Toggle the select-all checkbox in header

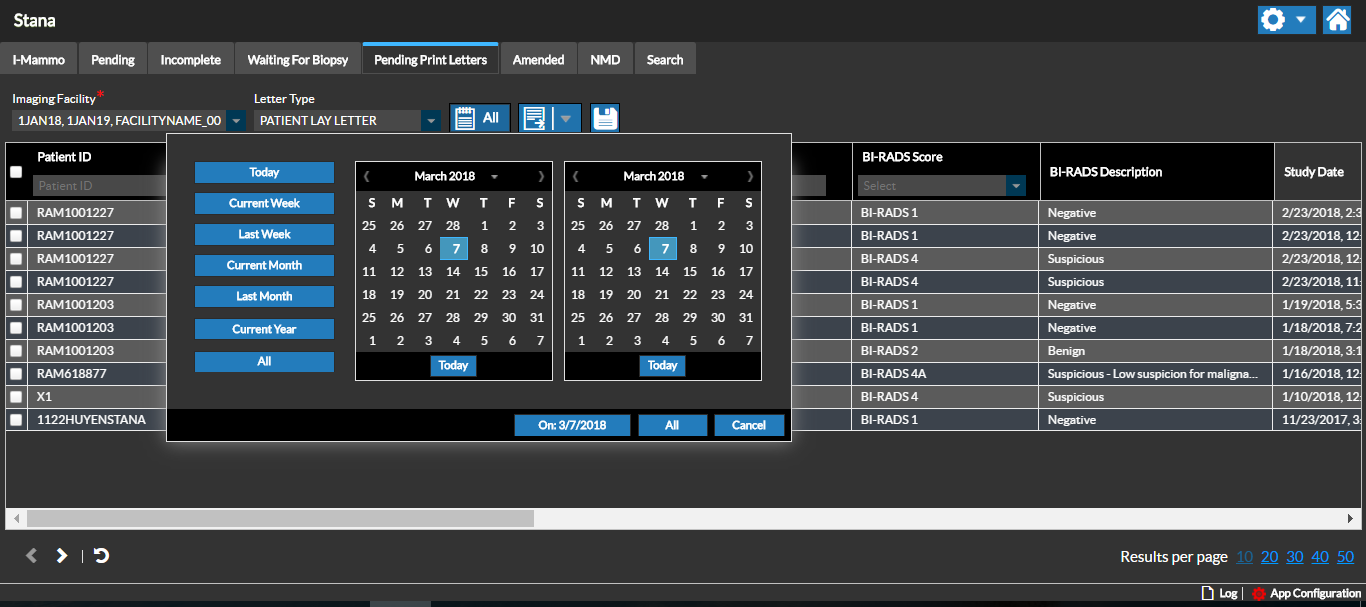point(16,172)
